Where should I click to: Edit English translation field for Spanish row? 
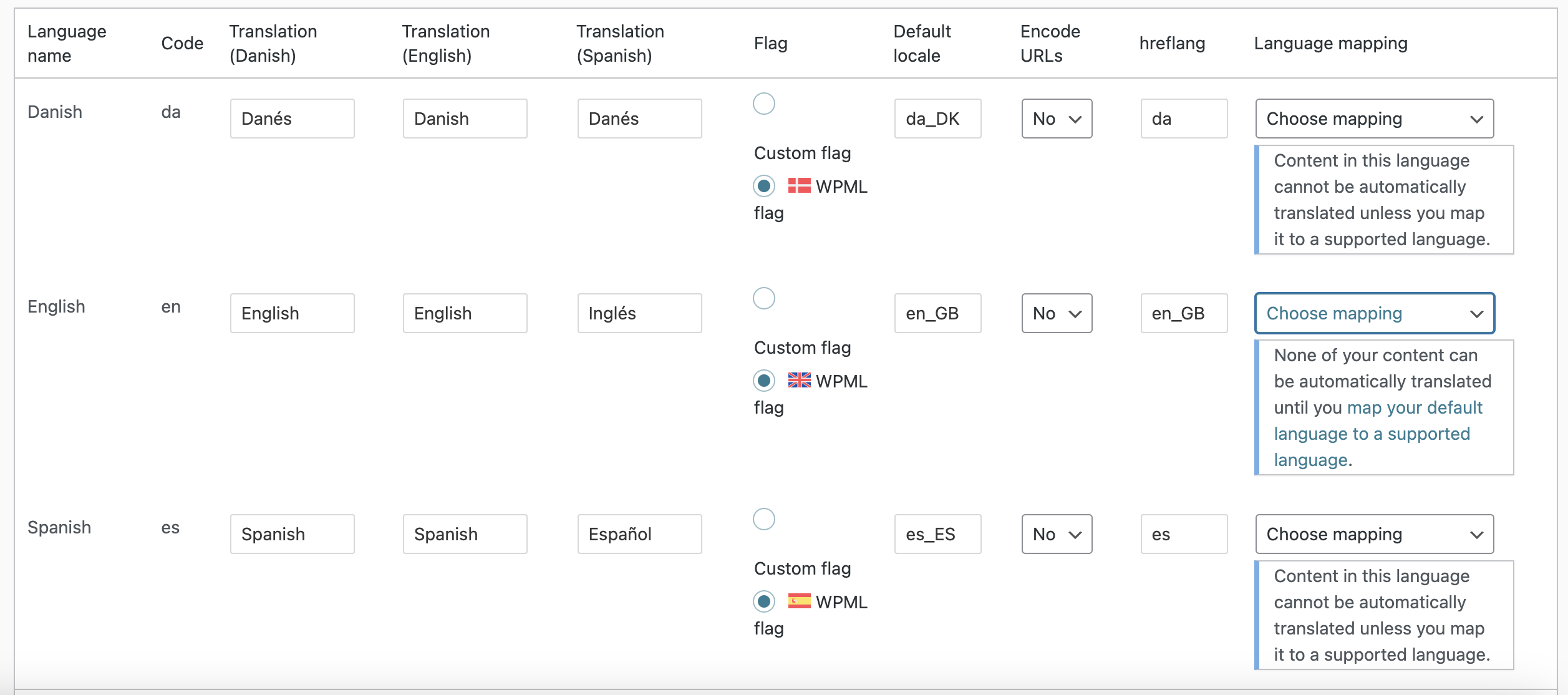pos(465,534)
